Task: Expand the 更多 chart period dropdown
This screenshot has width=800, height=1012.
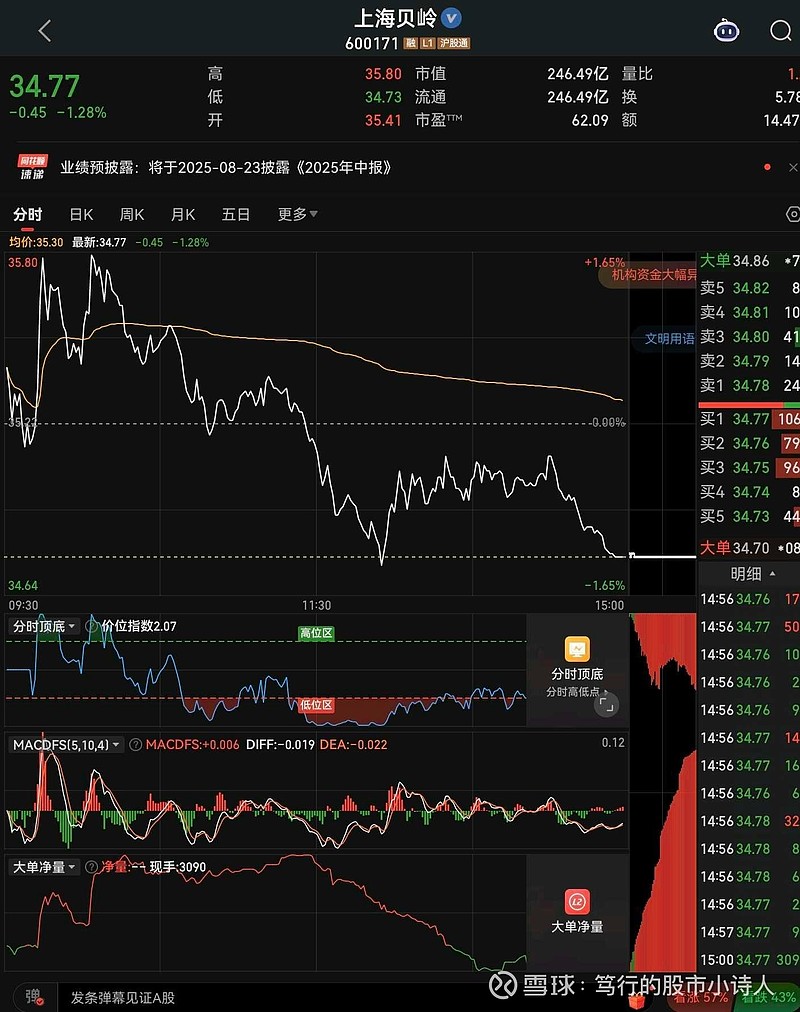Action: (297, 214)
